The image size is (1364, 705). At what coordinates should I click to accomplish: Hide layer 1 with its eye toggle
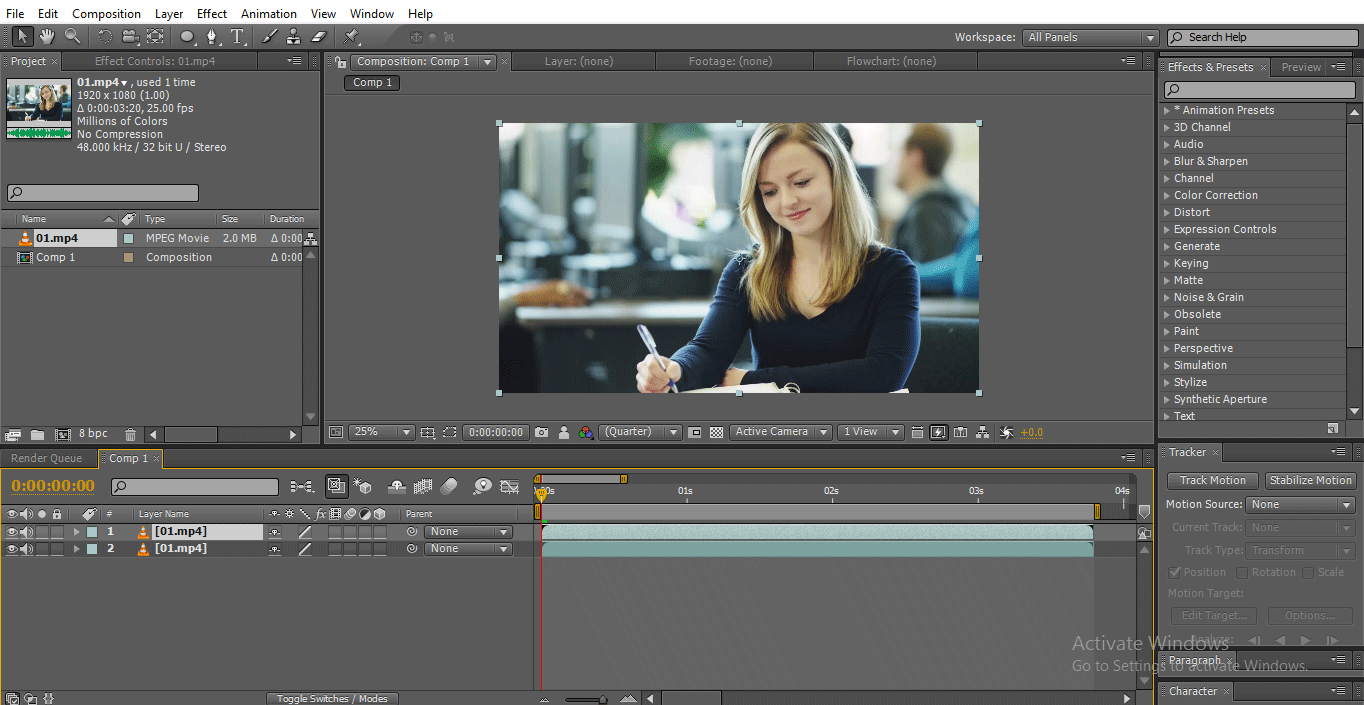11,531
